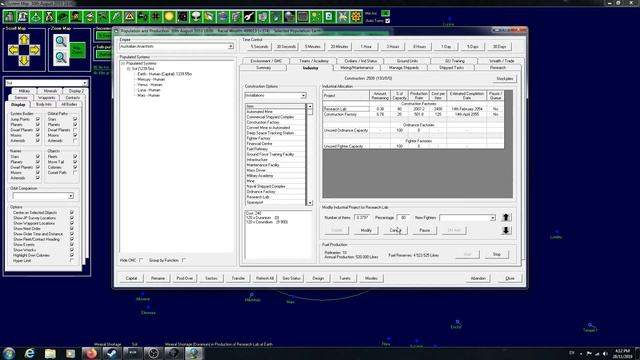Click the Percentage field

pyautogui.click(x=403, y=218)
